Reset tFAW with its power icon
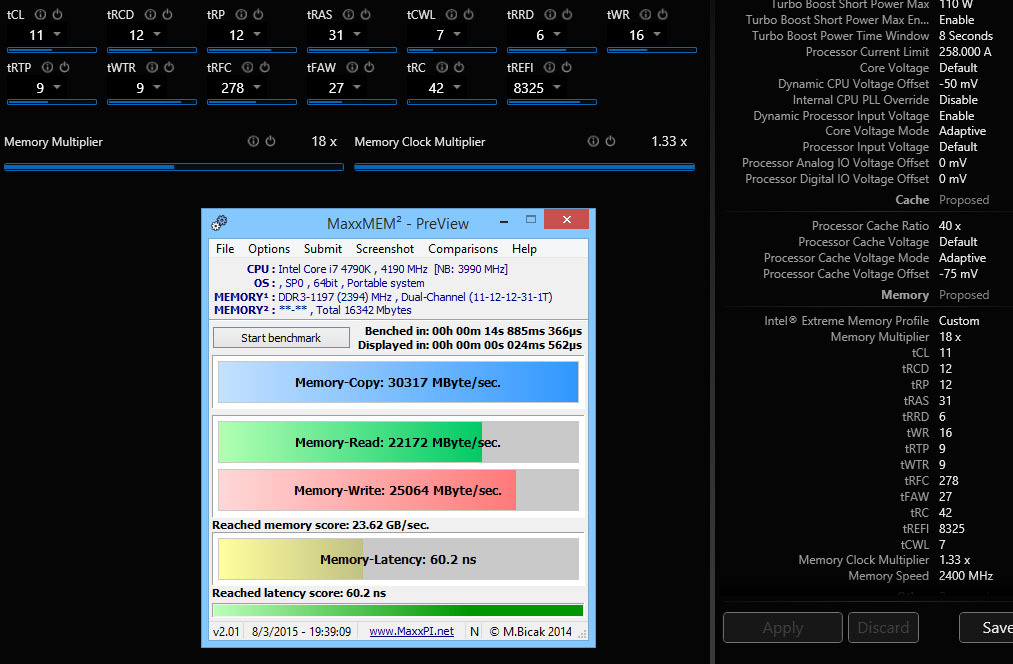The height and width of the screenshot is (664, 1013). [370, 67]
